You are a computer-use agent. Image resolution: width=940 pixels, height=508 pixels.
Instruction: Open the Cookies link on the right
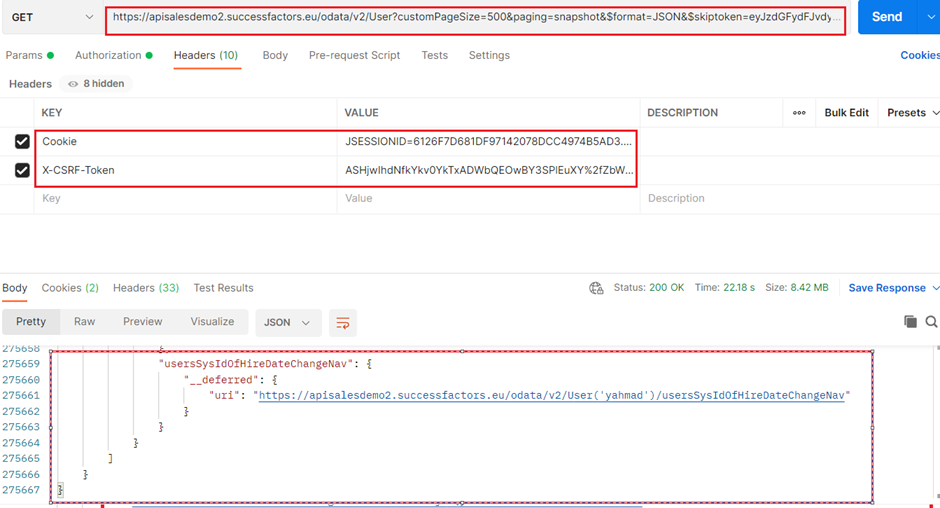click(x=920, y=55)
